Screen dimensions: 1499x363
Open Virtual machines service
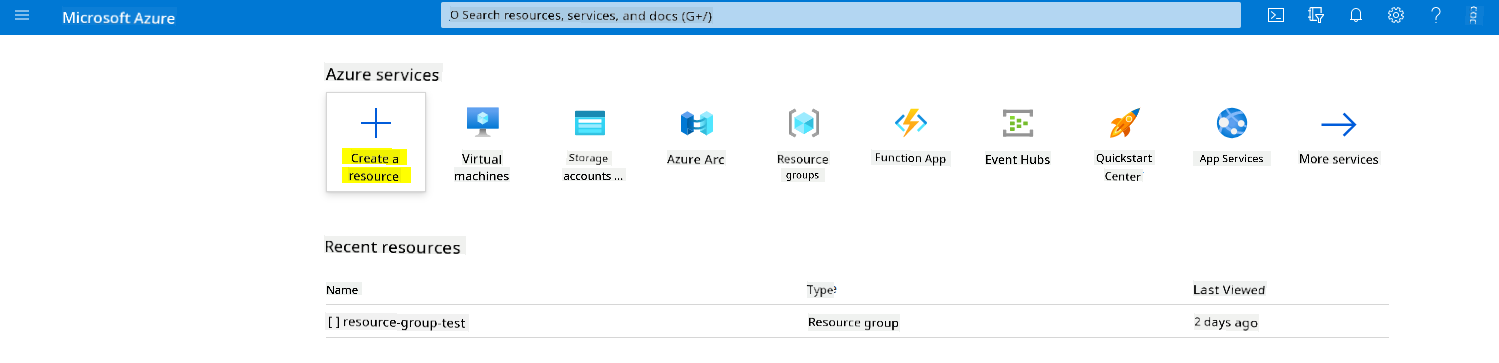tap(482, 144)
